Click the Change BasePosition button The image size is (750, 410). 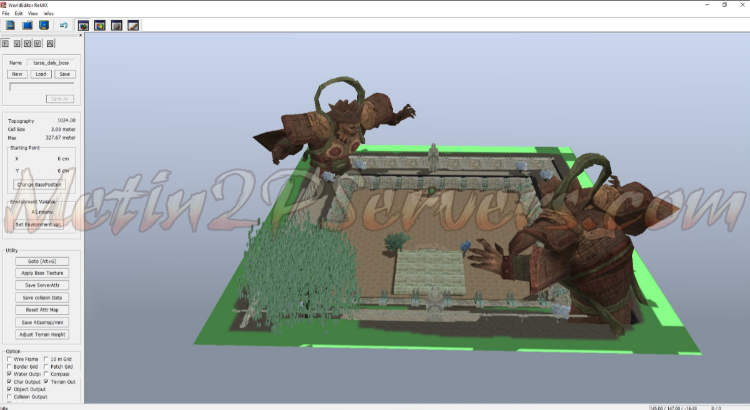39,185
